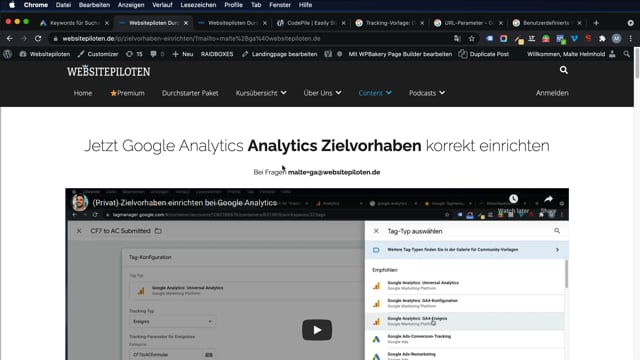Click the Websitepiloten logo
This screenshot has height=360, width=640.
pyautogui.click(x=109, y=71)
